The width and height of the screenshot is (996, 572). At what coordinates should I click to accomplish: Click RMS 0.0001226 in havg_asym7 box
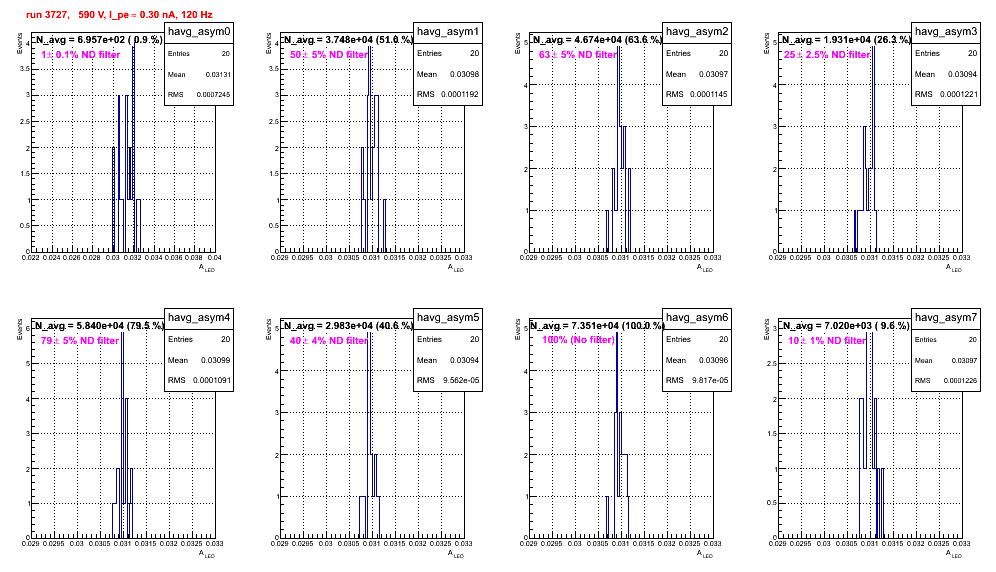(946, 381)
